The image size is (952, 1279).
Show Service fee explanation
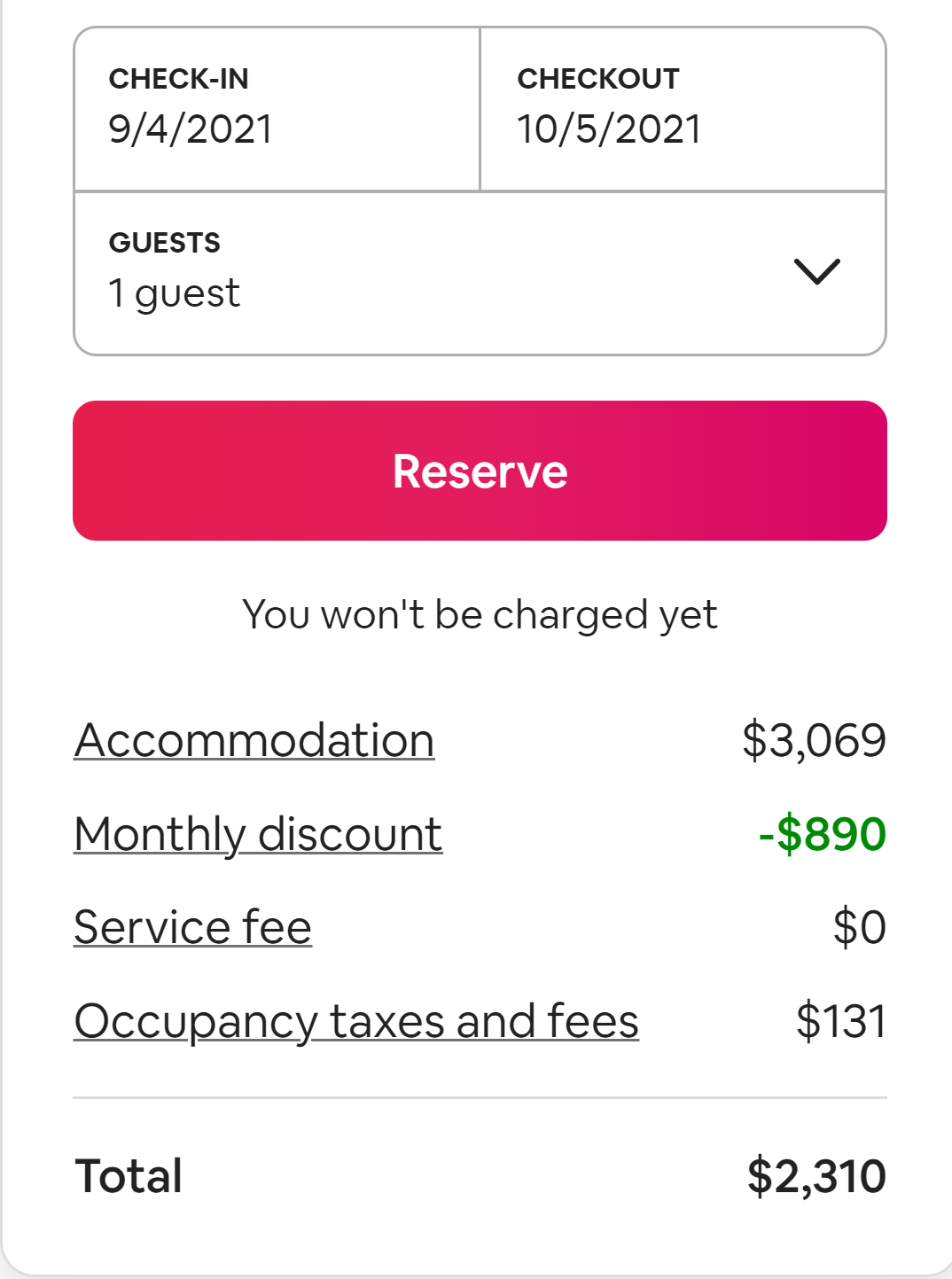(x=192, y=927)
